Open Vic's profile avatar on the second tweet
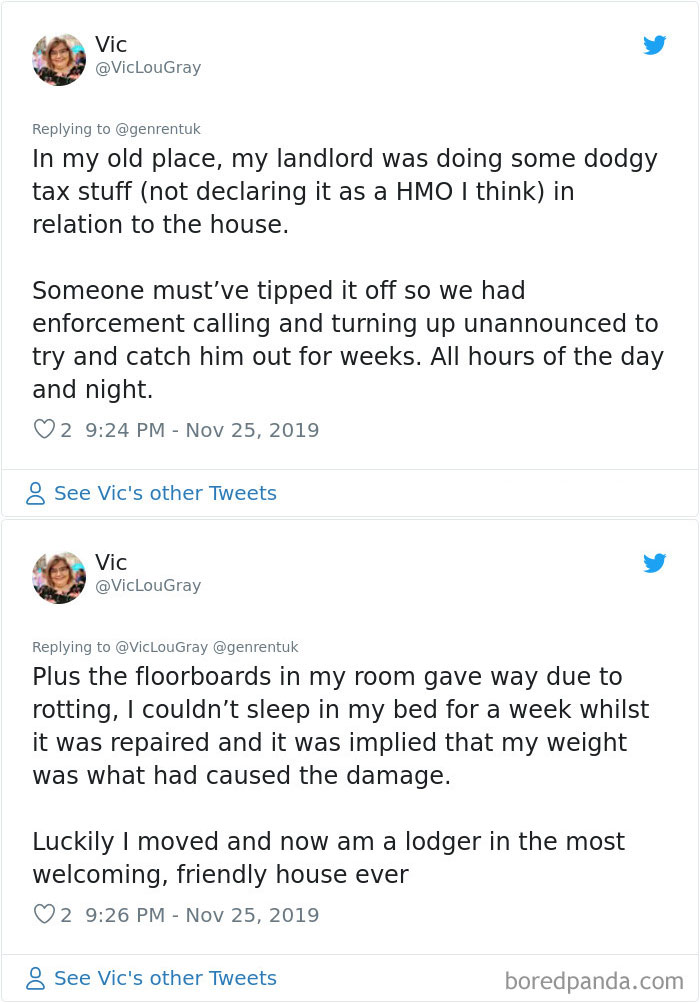The image size is (700, 1003). pos(58,577)
